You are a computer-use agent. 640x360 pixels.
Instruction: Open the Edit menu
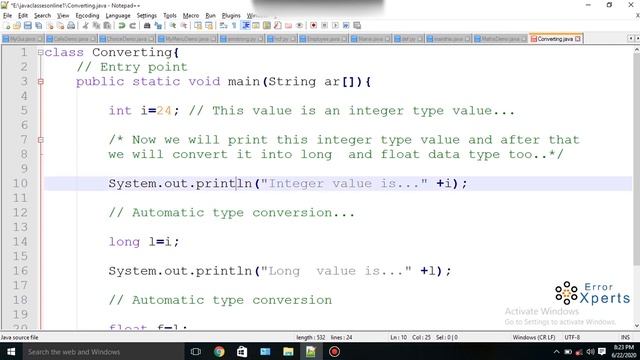click(23, 16)
